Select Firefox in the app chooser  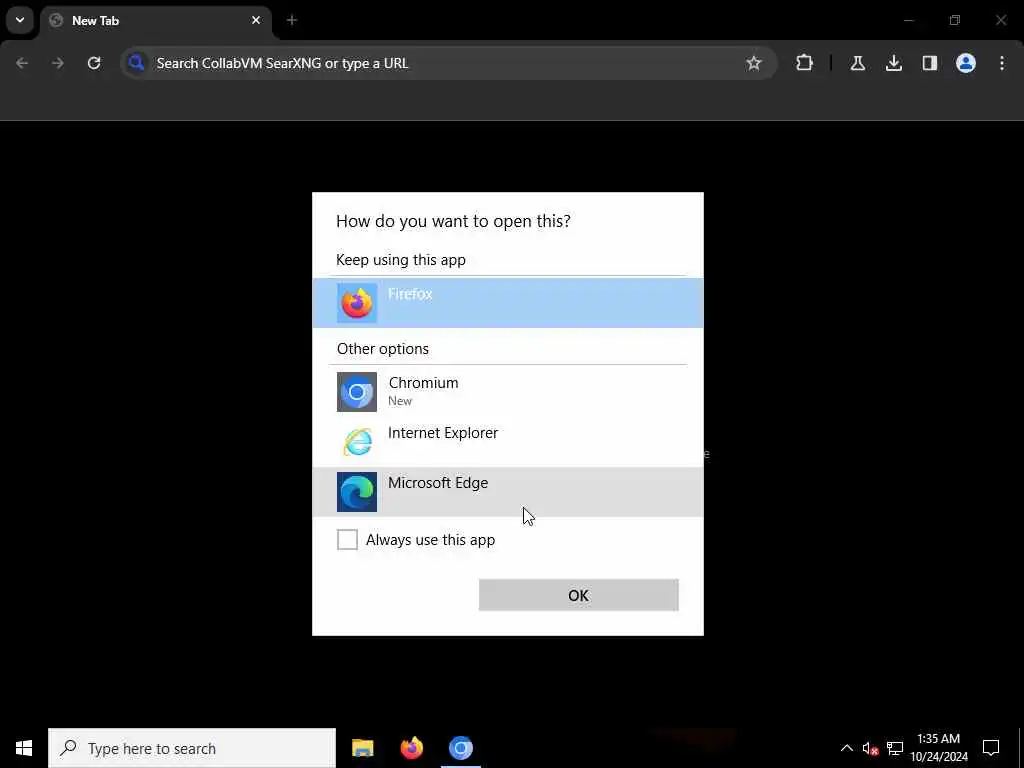[x=507, y=303]
